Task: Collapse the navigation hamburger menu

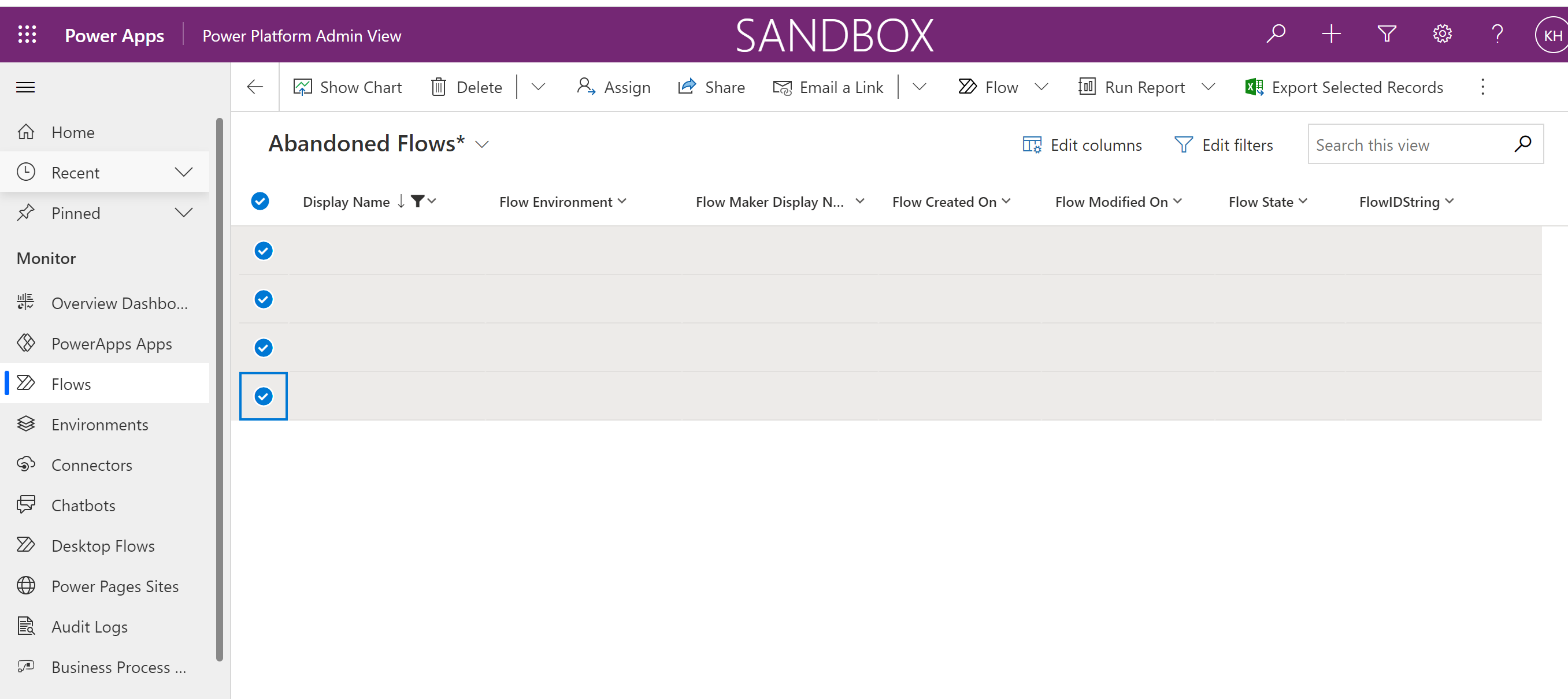Action: (x=25, y=87)
